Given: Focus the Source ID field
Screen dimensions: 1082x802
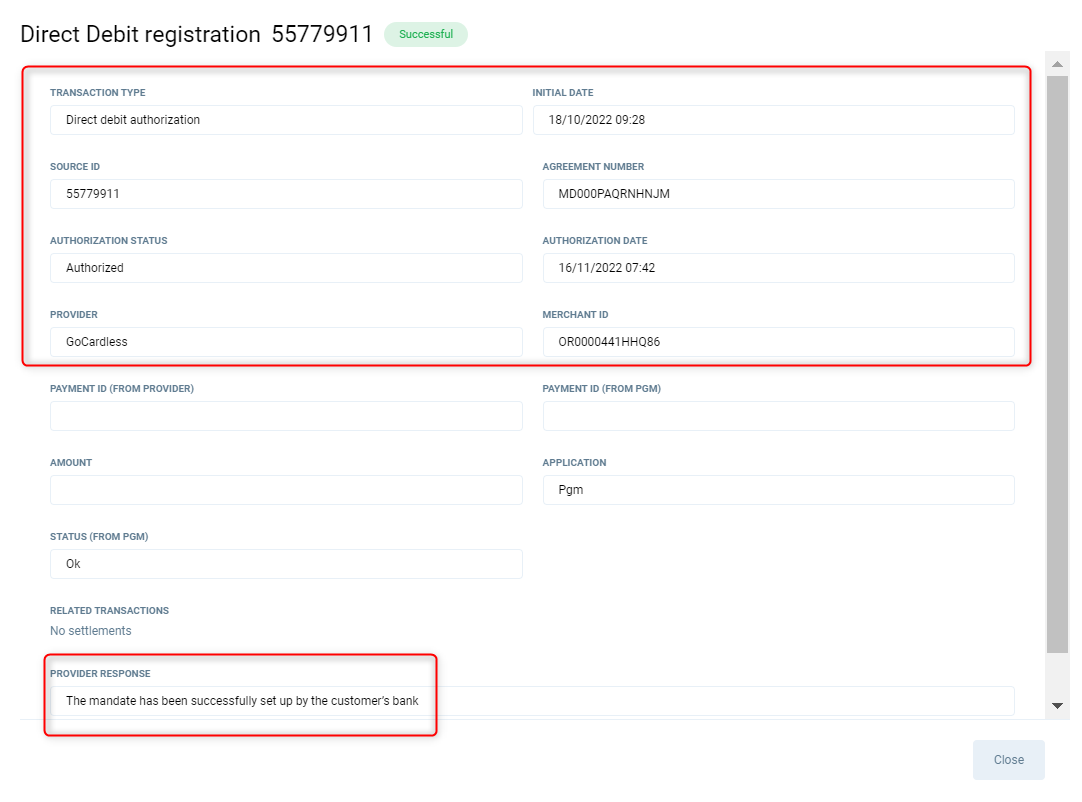Looking at the screenshot, I should pyautogui.click(x=286, y=194).
